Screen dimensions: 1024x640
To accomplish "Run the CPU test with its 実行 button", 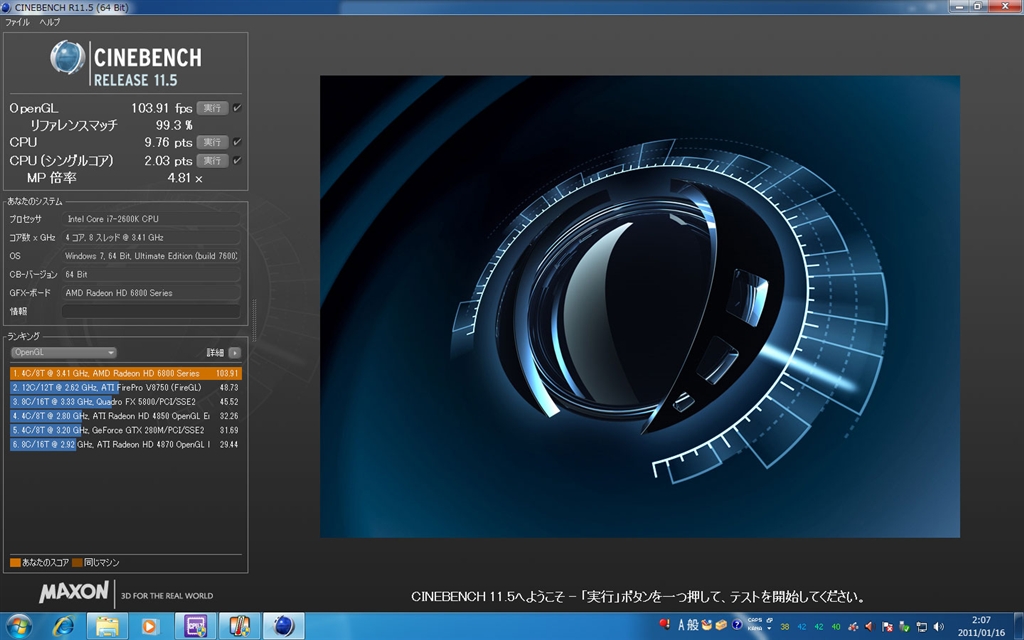I will tap(212, 142).
